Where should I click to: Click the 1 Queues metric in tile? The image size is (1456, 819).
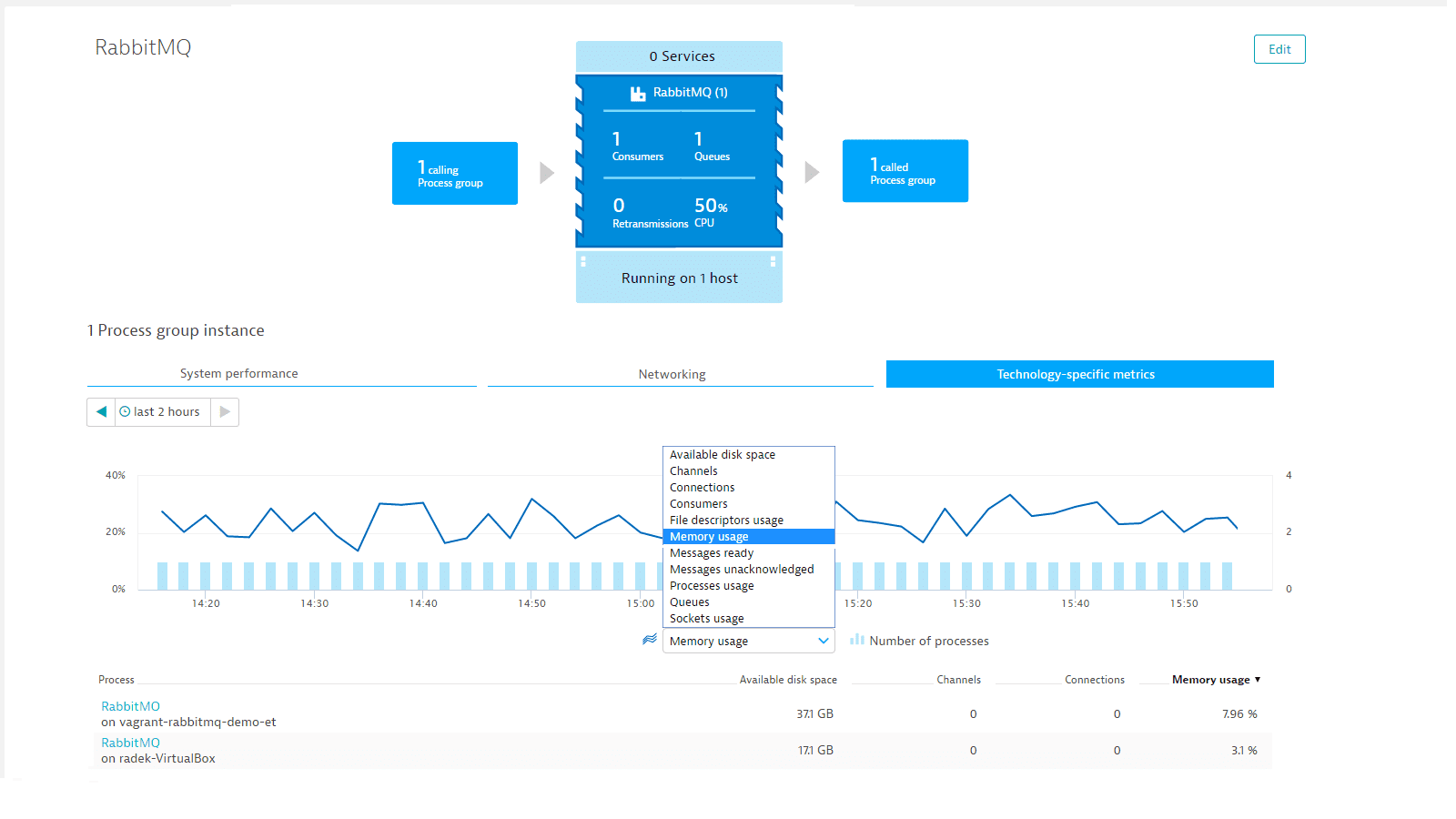(x=712, y=147)
